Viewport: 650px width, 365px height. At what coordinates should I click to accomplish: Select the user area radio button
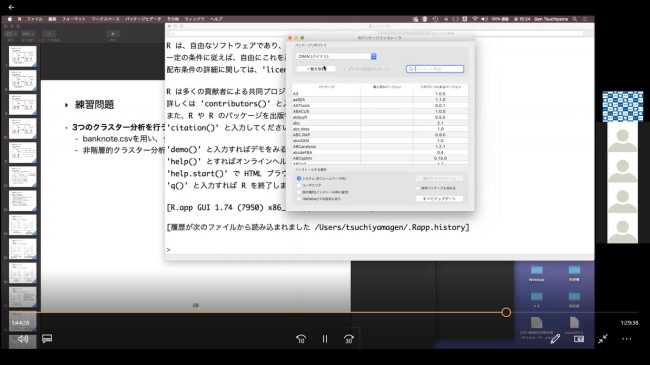click(x=299, y=185)
